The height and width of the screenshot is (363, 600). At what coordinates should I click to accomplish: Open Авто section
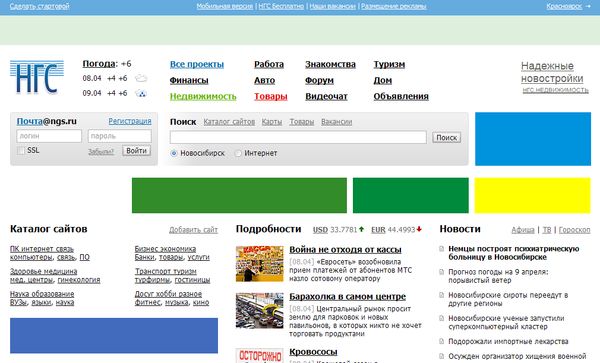[x=264, y=80]
